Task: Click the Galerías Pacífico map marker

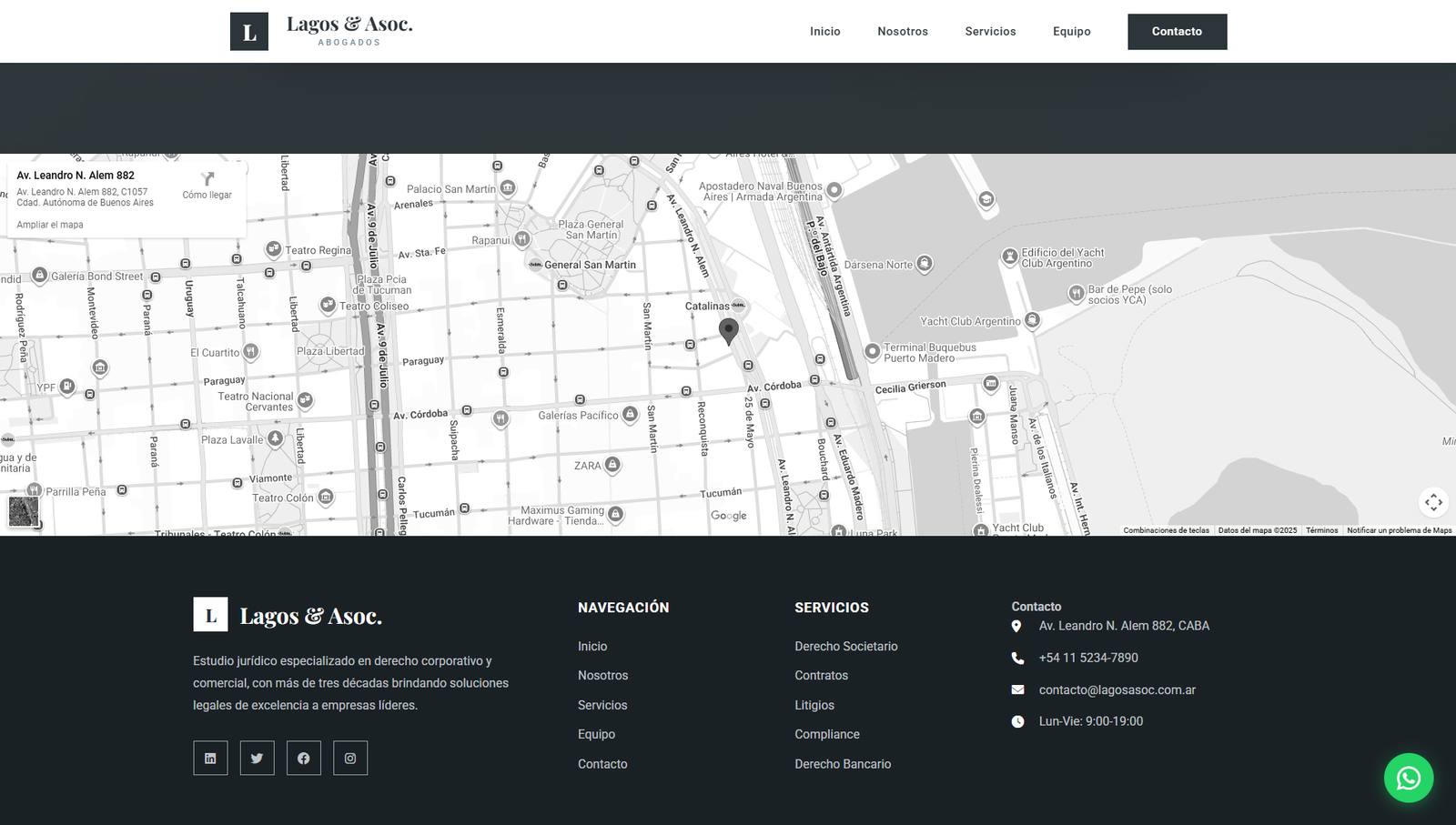Action: click(x=630, y=415)
